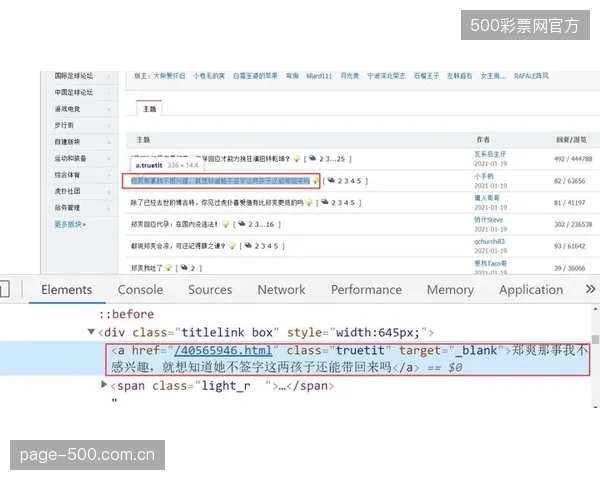Click the 更多版块» link
The height and width of the screenshot is (480, 600).
point(70,224)
